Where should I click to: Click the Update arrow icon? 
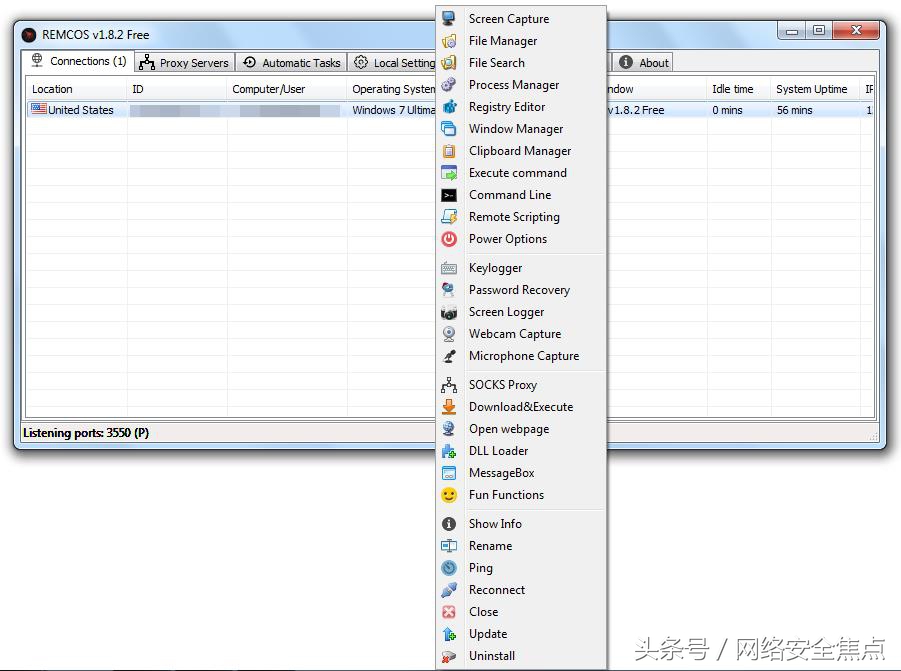coord(449,634)
